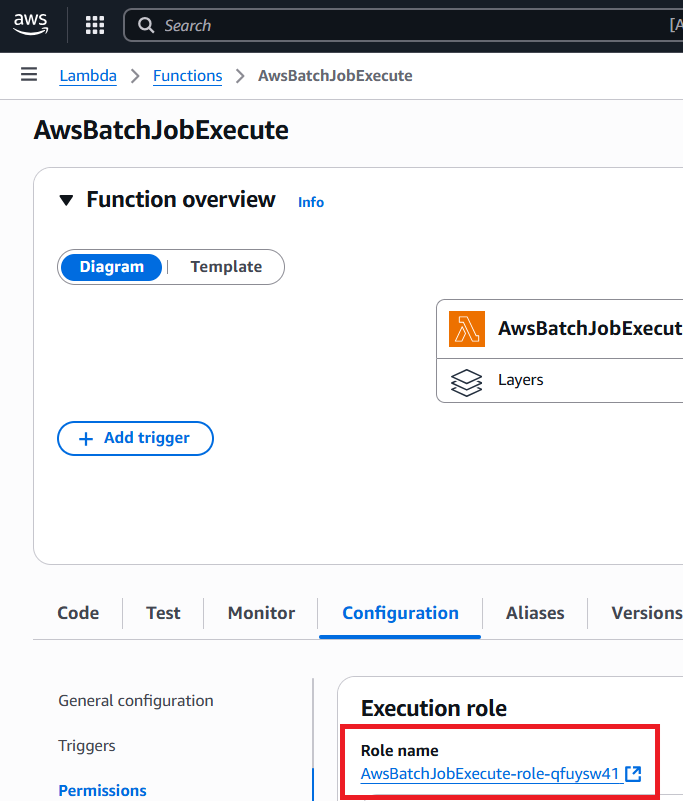
Task: Click the external link icon beside role name
Action: coord(633,774)
